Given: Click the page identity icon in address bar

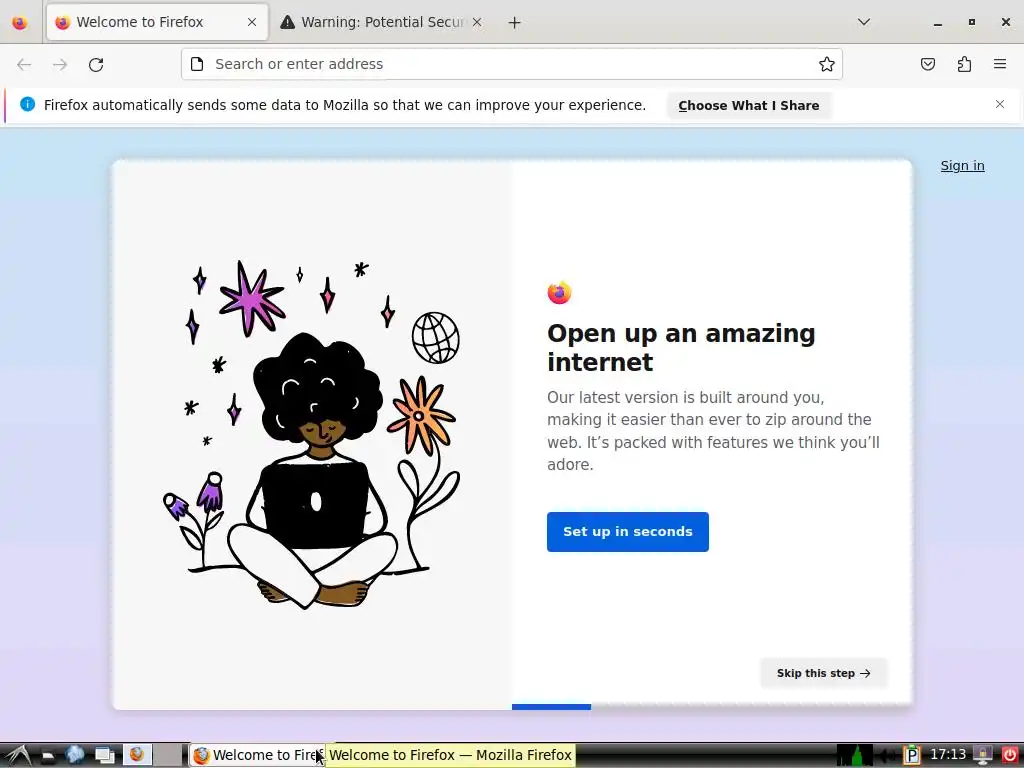Looking at the screenshot, I should [x=197, y=64].
